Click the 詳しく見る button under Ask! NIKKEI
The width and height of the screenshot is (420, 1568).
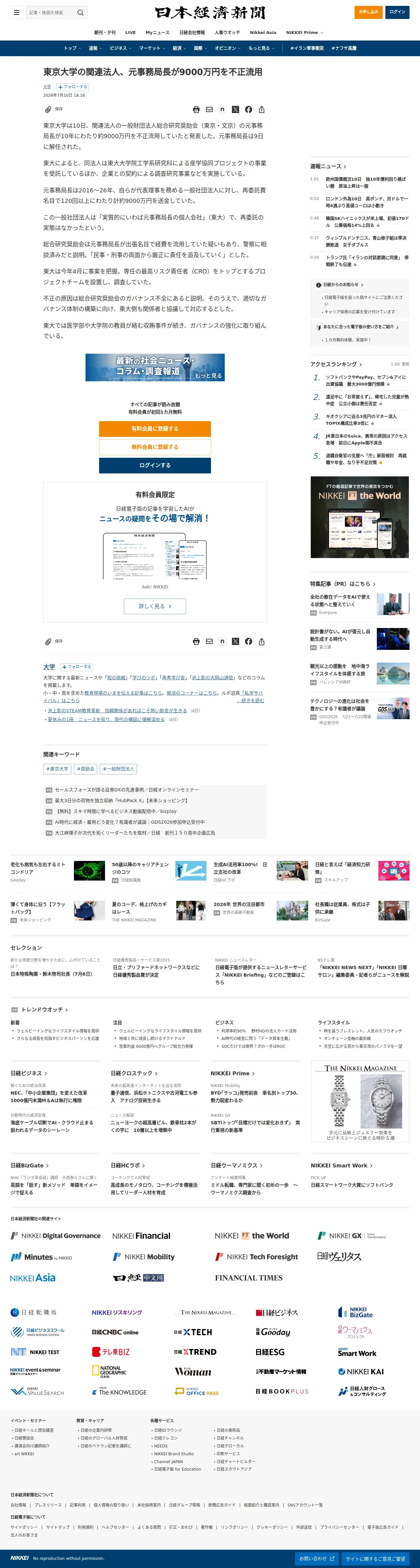point(155,606)
